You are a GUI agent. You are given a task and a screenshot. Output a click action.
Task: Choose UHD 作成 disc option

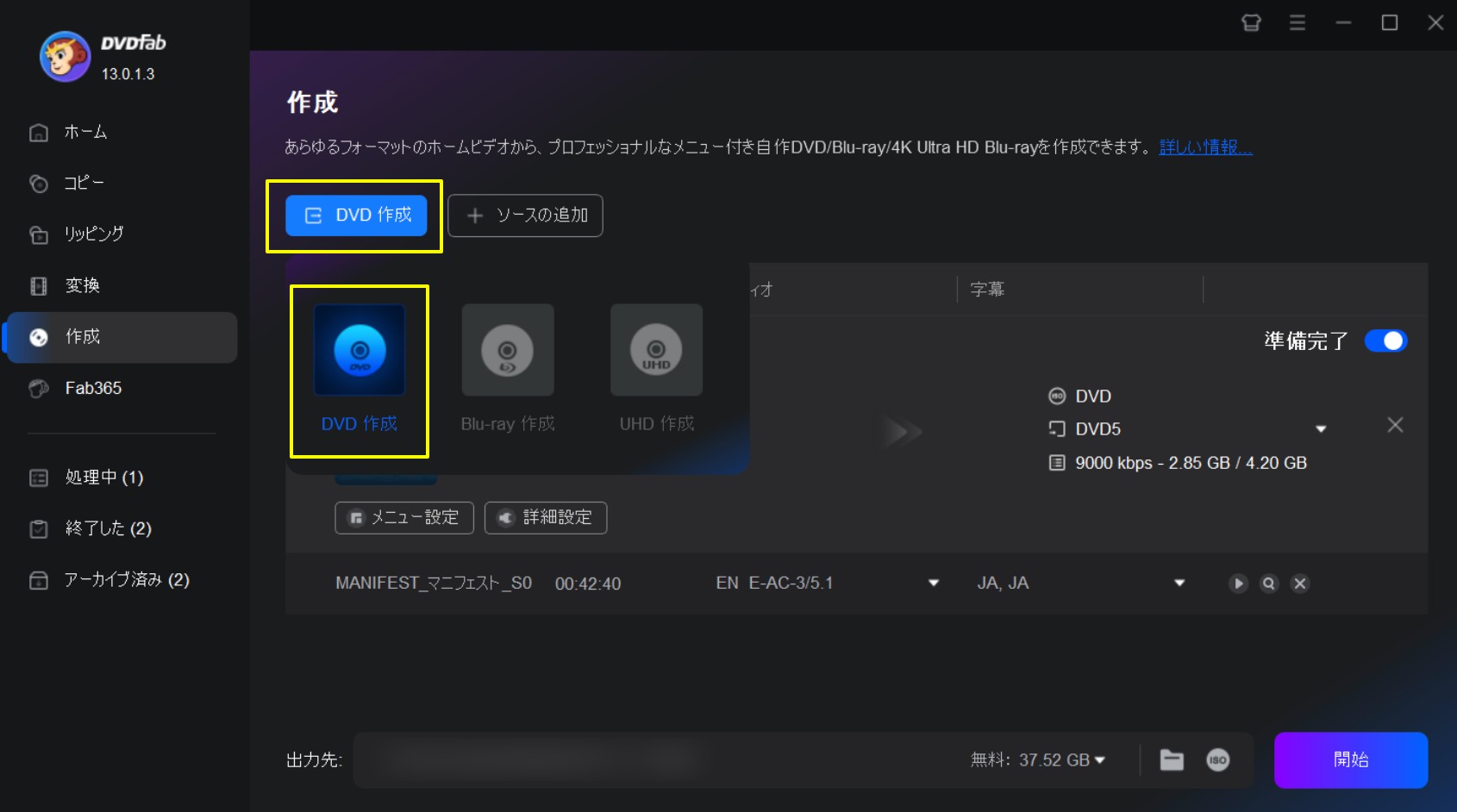point(656,349)
